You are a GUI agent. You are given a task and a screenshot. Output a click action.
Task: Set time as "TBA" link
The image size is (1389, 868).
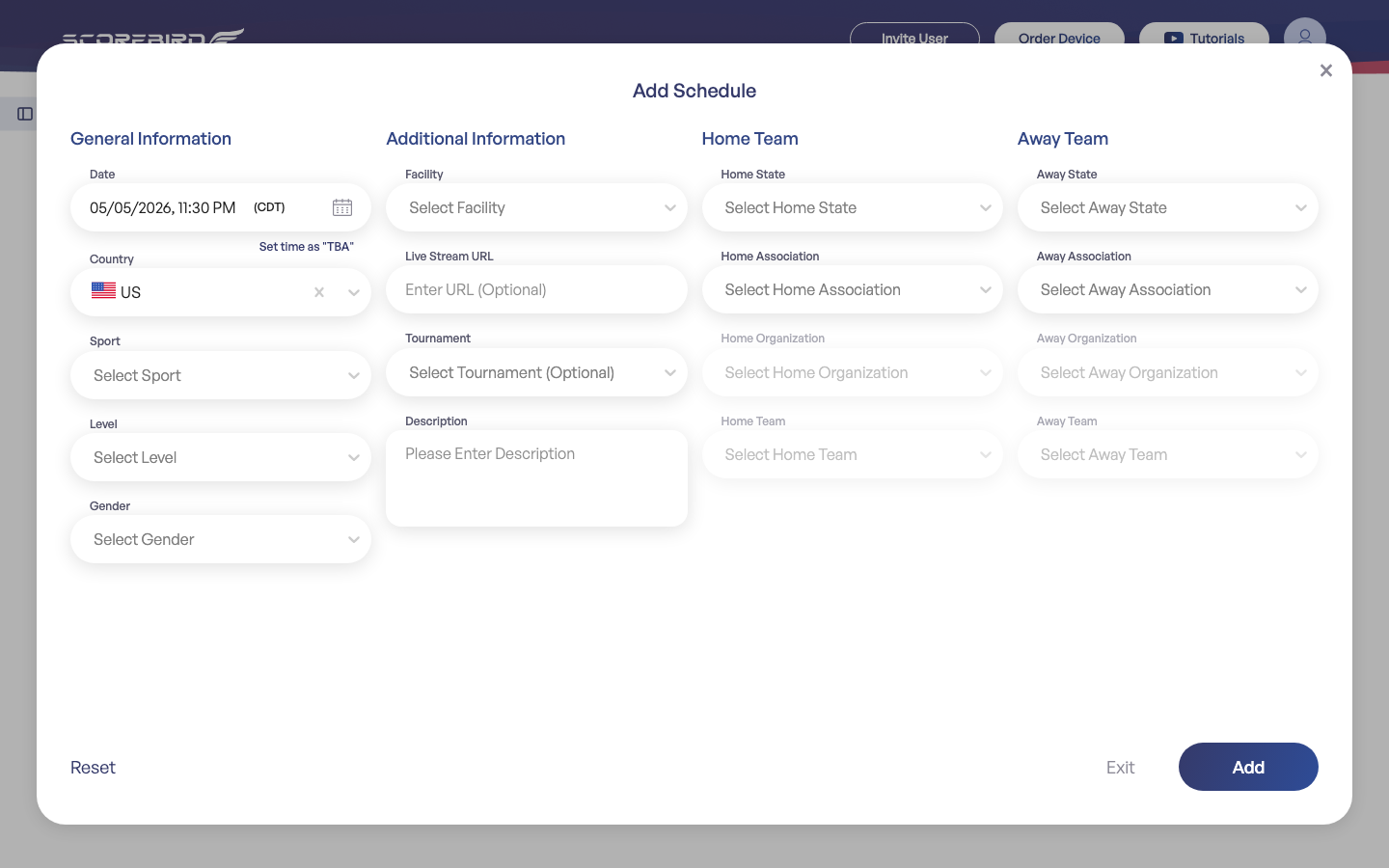point(307,247)
